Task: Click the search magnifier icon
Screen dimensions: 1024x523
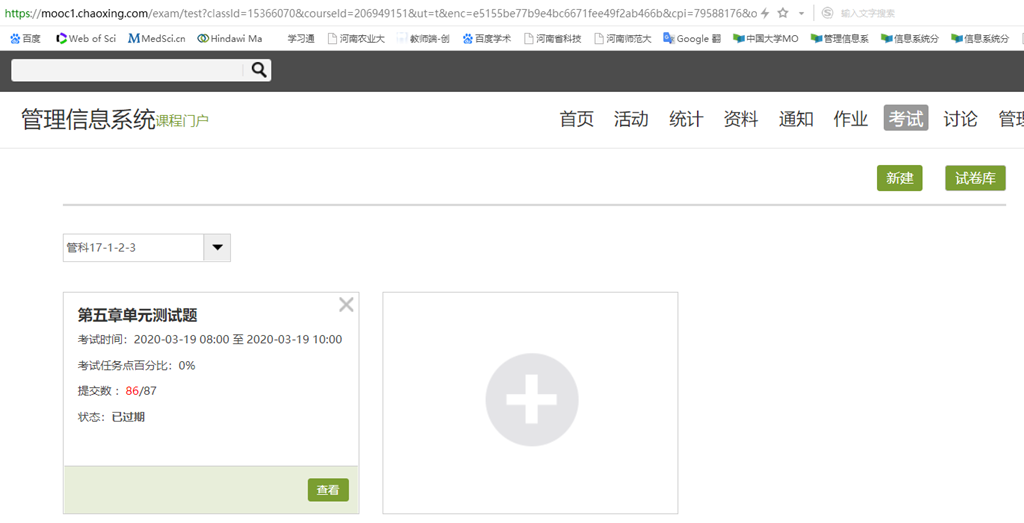Action: coord(259,70)
